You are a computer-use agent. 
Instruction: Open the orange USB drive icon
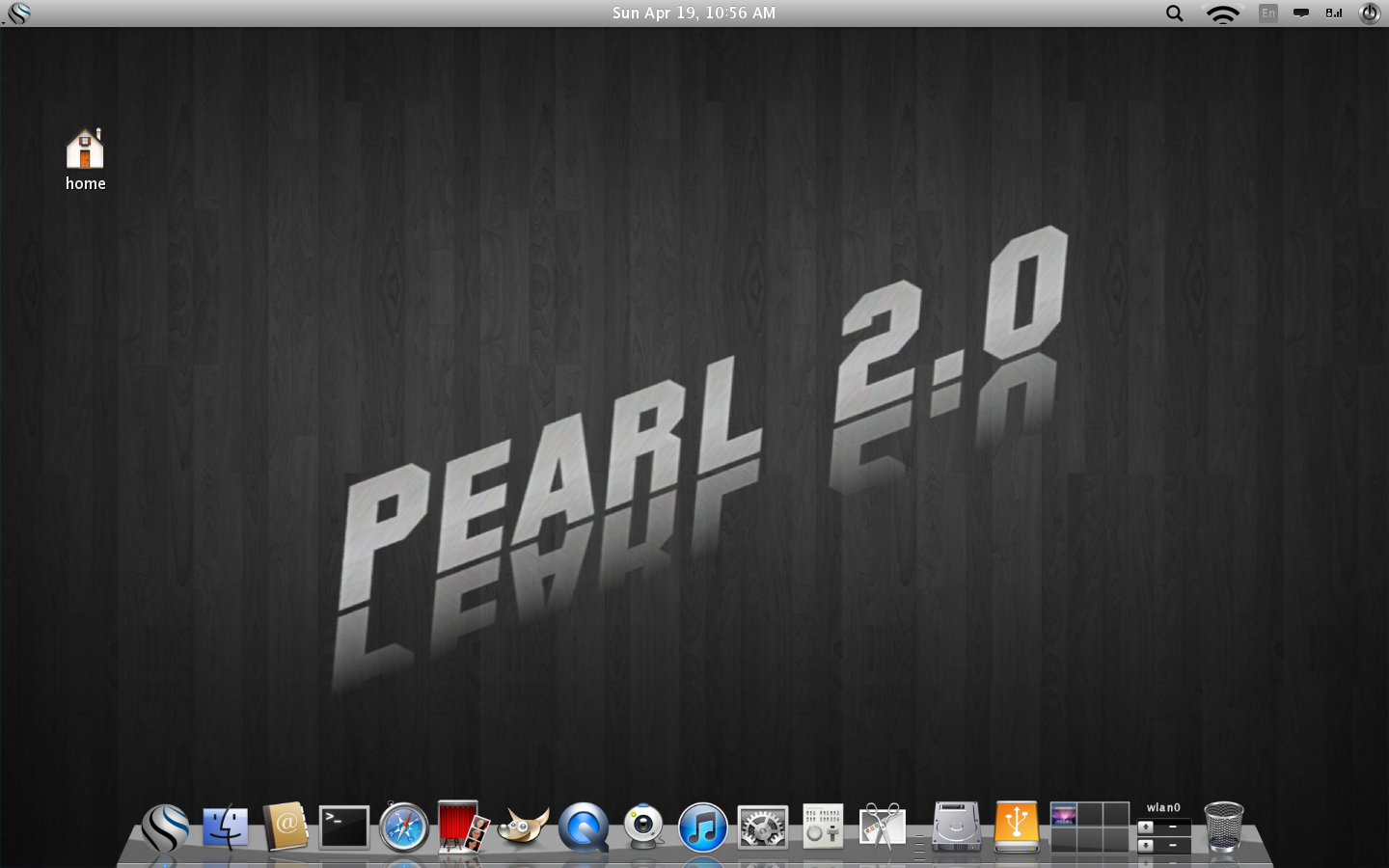[x=1017, y=827]
